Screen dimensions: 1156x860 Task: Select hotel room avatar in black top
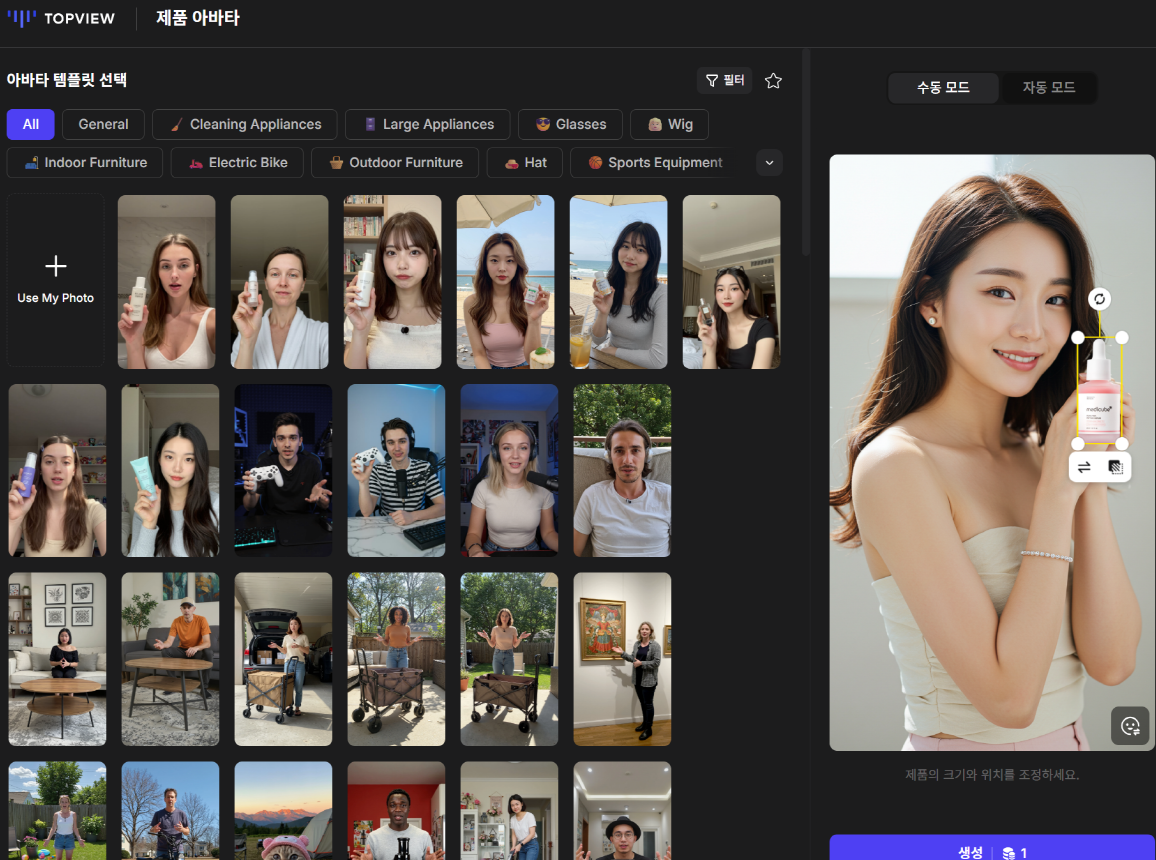click(x=731, y=282)
